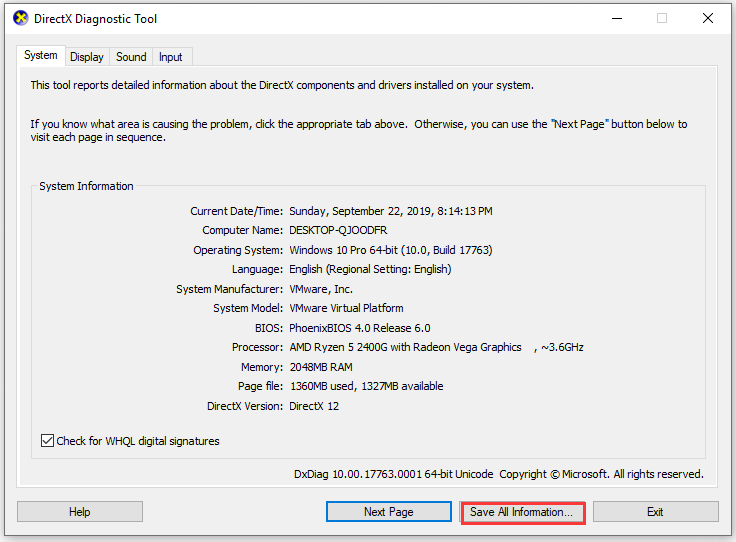The width and height of the screenshot is (736, 542).
Task: Open the Sound tab
Action: pos(131,57)
